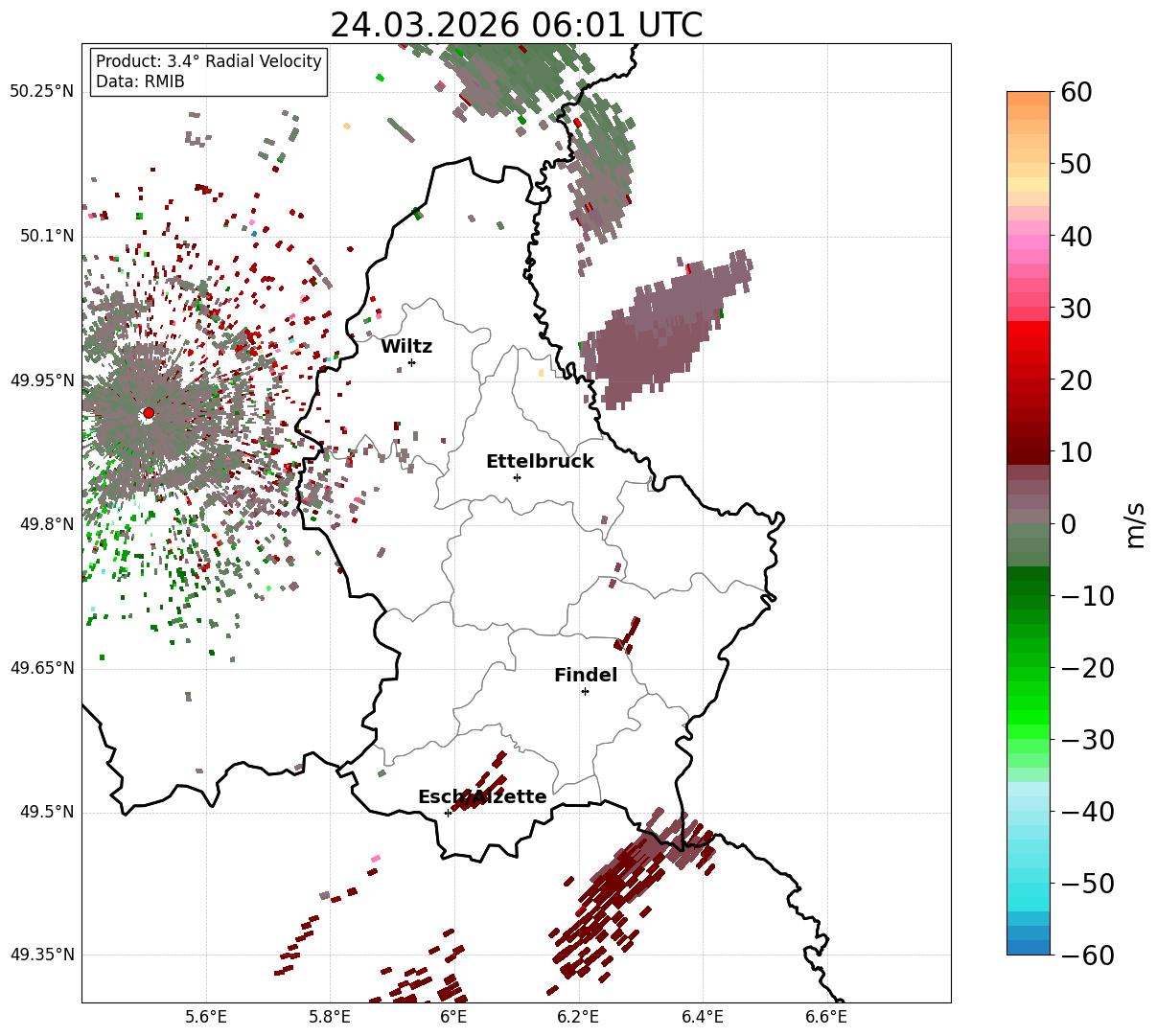Click the colorbar tick label −20

1087,667
